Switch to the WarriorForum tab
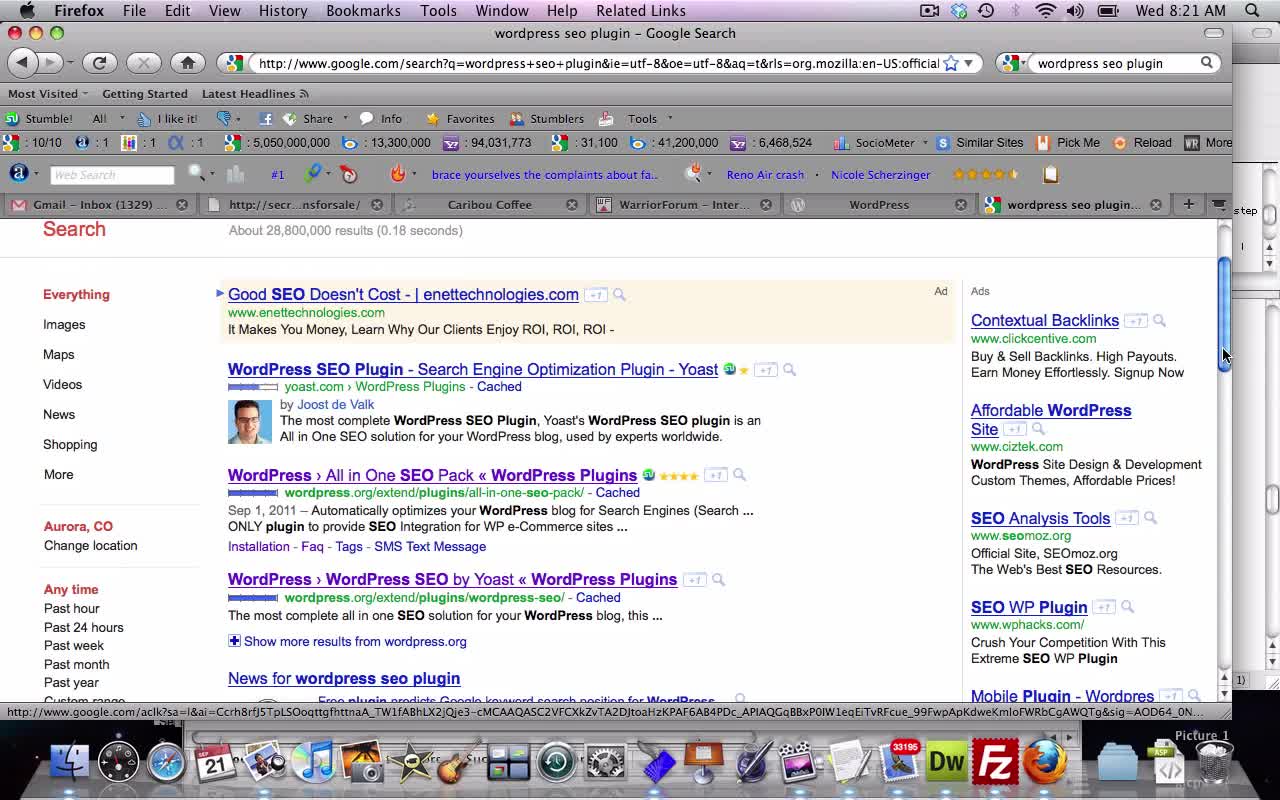Screen dimensions: 1280x800 click(x=684, y=204)
